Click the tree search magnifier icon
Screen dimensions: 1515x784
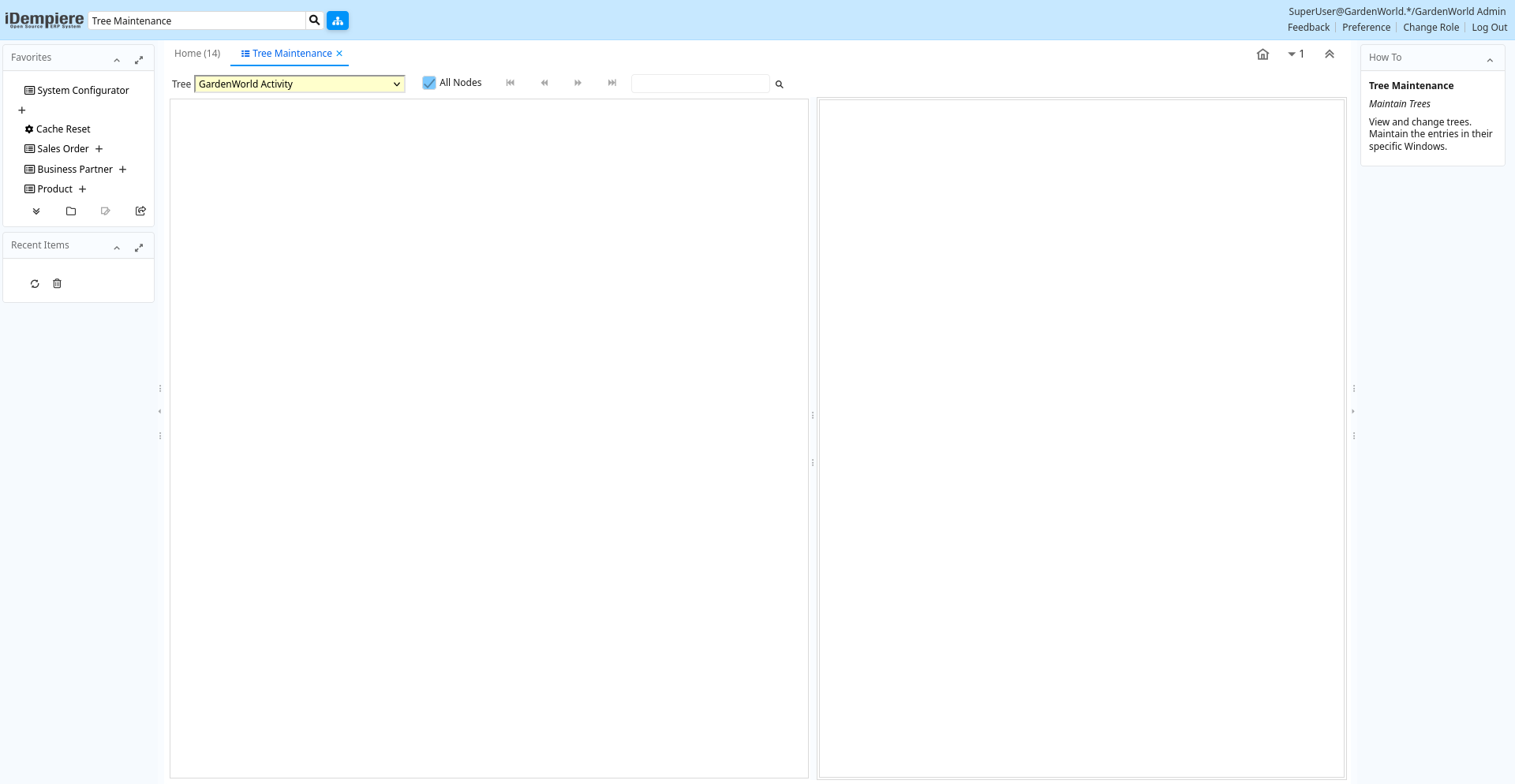pos(779,84)
